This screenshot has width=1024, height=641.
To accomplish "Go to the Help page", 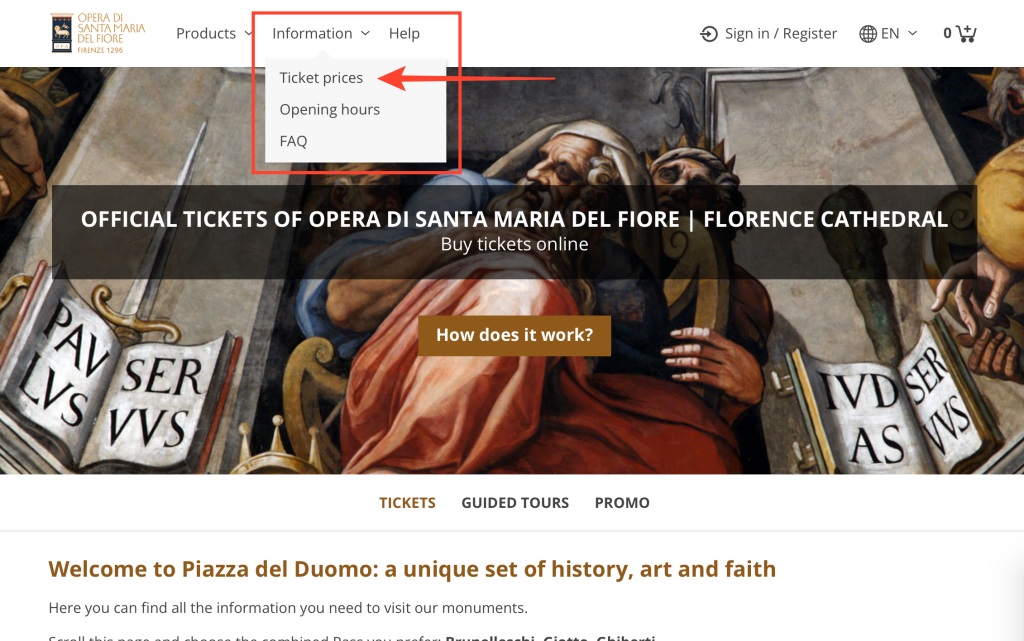I will point(404,33).
